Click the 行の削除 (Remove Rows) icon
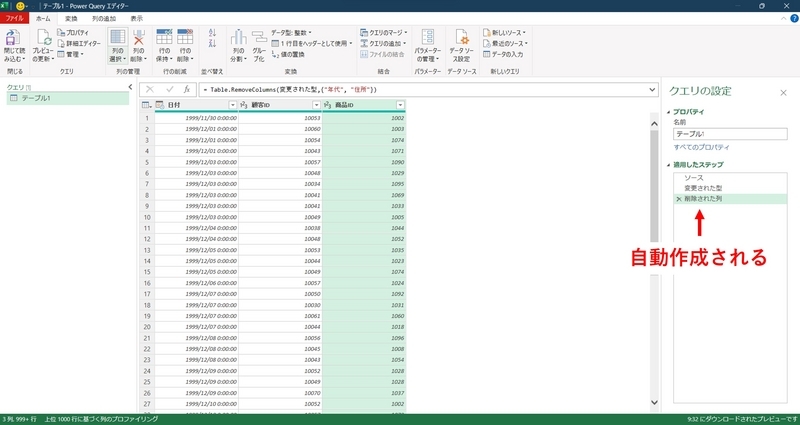Image resolution: width=800 pixels, height=425 pixels. click(185, 37)
